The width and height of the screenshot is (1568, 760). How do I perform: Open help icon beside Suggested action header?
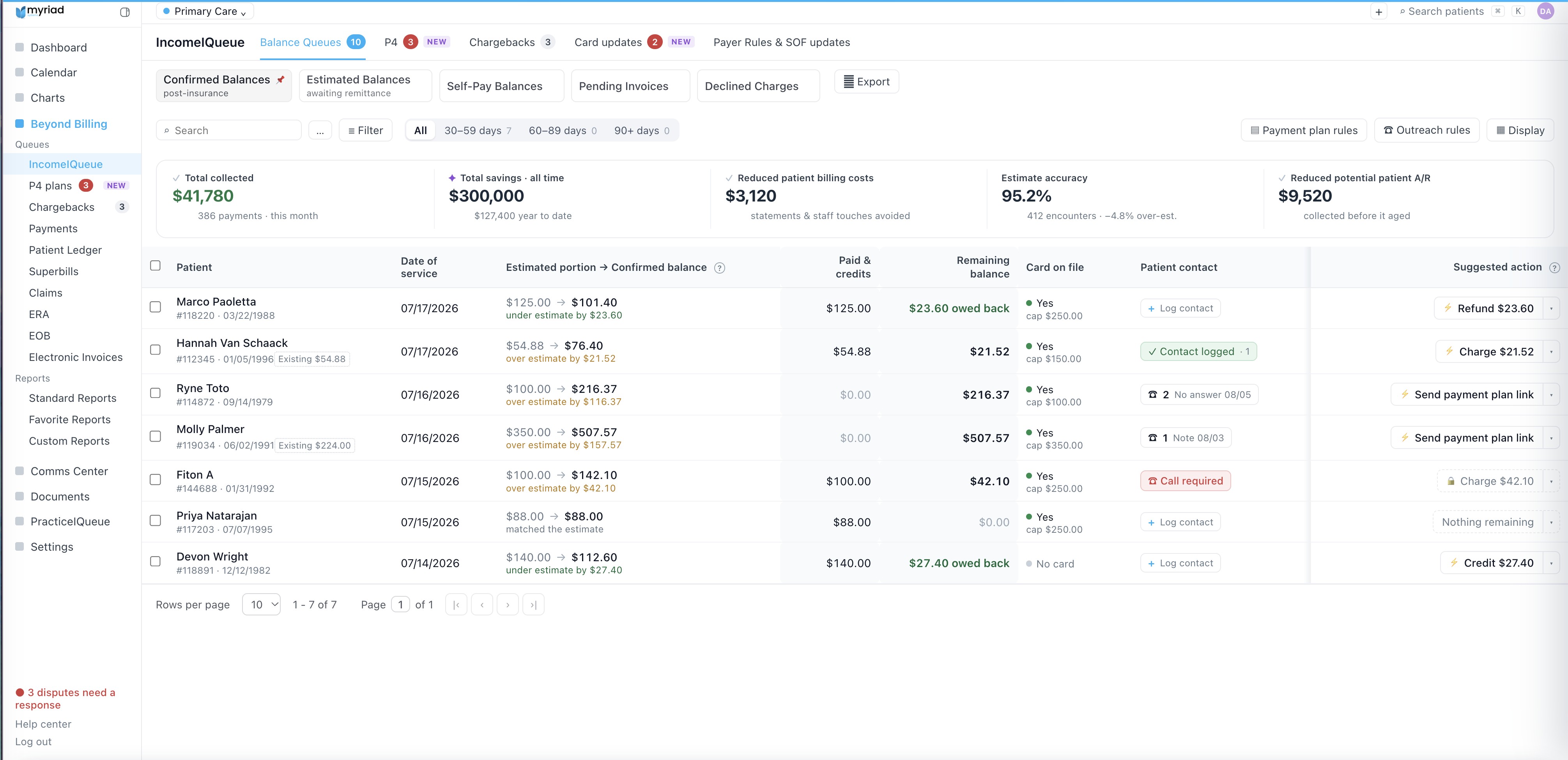pos(1554,268)
